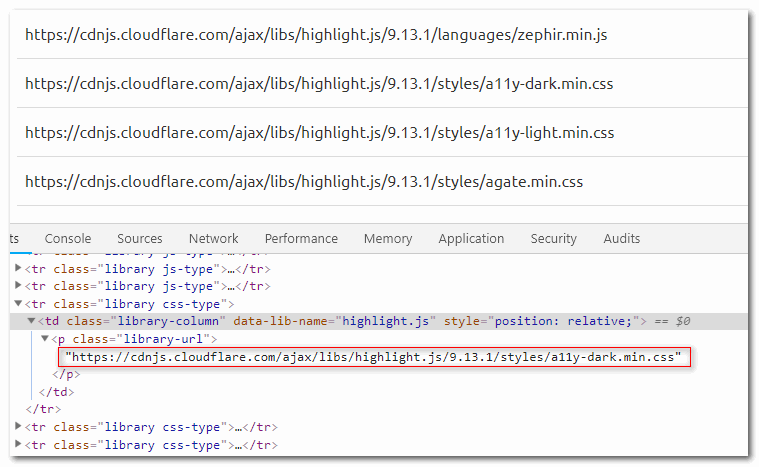Go to the Memory tab

click(x=388, y=239)
